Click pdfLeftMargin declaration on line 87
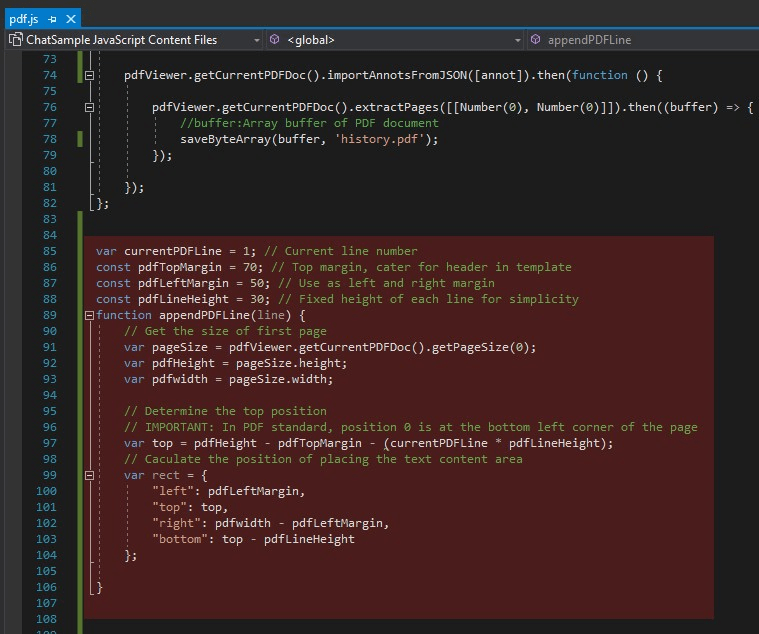Image resolution: width=759 pixels, height=634 pixels. [183, 283]
